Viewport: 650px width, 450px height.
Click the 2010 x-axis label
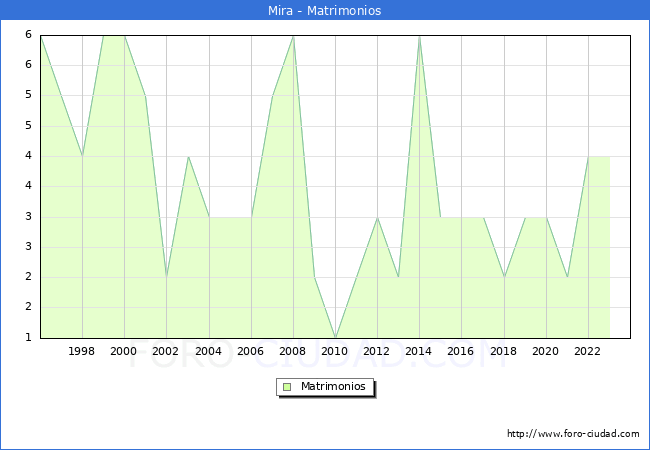tap(335, 351)
